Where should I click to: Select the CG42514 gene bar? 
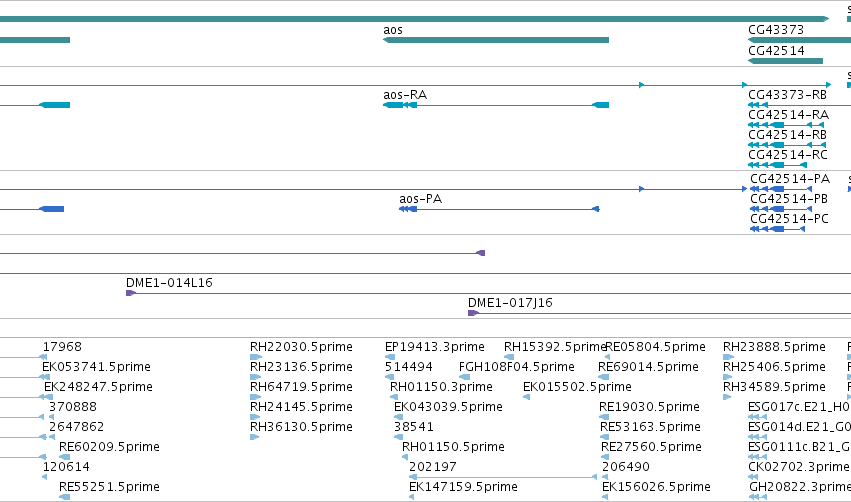point(785,61)
